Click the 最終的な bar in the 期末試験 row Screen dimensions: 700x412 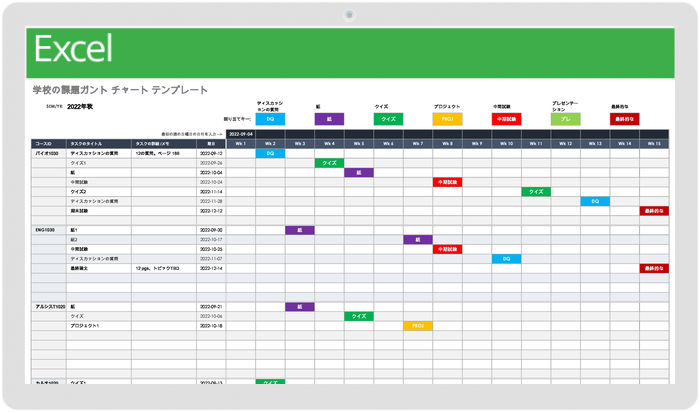click(654, 211)
